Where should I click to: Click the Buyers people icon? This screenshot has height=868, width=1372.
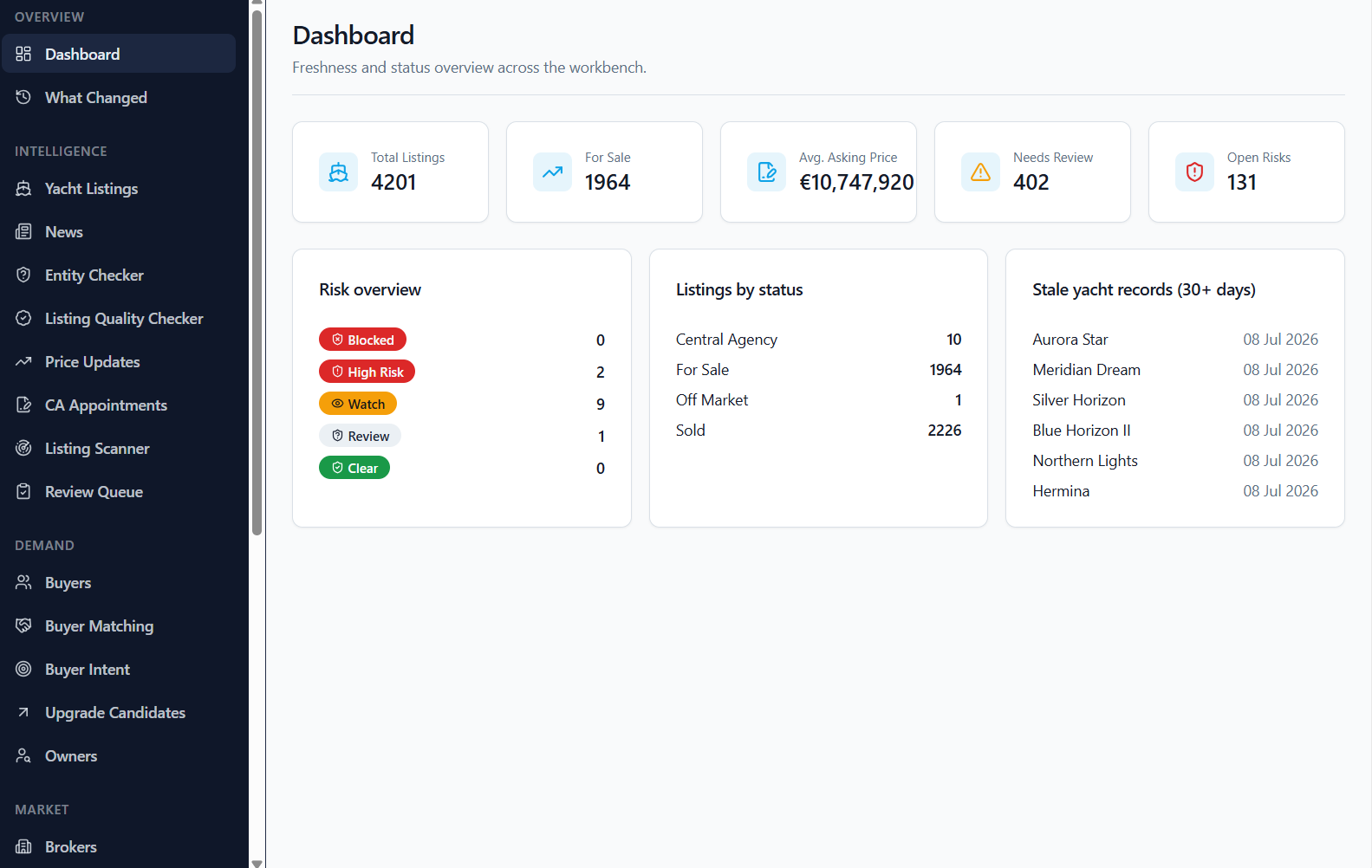[x=23, y=582]
